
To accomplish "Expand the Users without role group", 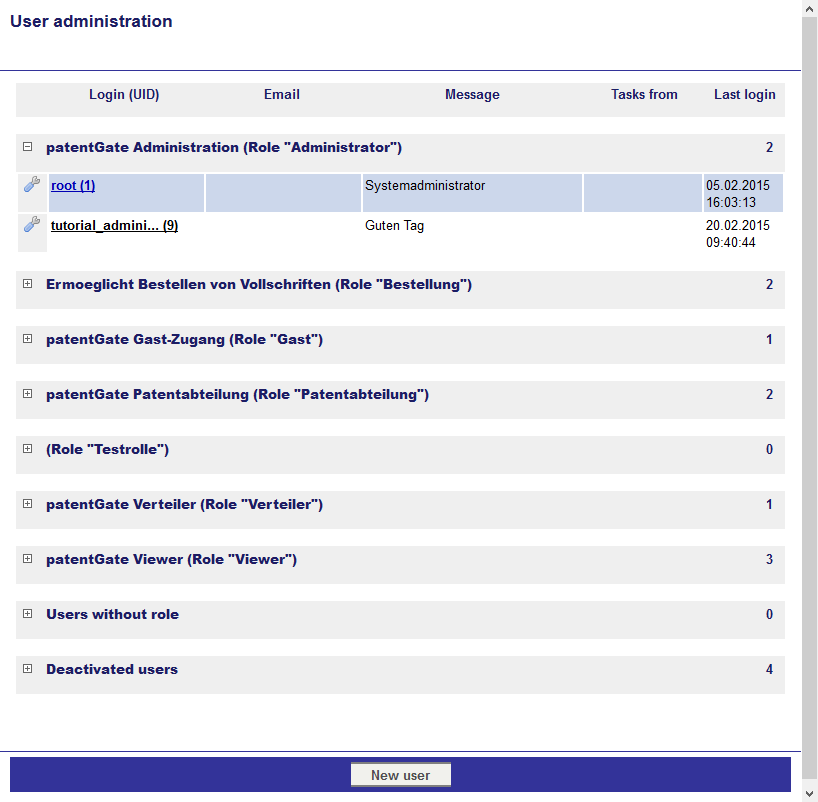I will pos(28,614).
